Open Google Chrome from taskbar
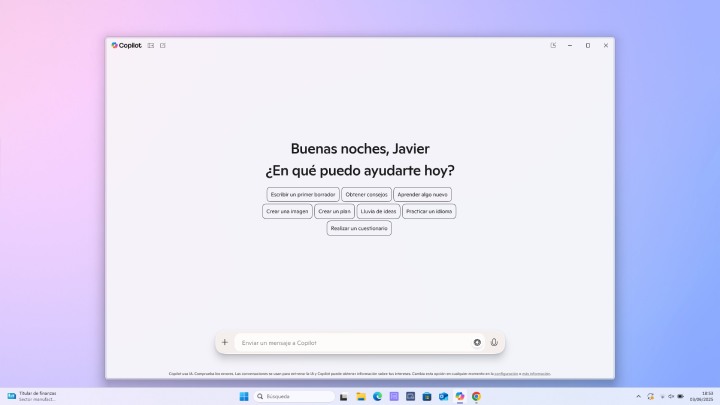This screenshot has height=405, width=720. pyautogui.click(x=476, y=396)
